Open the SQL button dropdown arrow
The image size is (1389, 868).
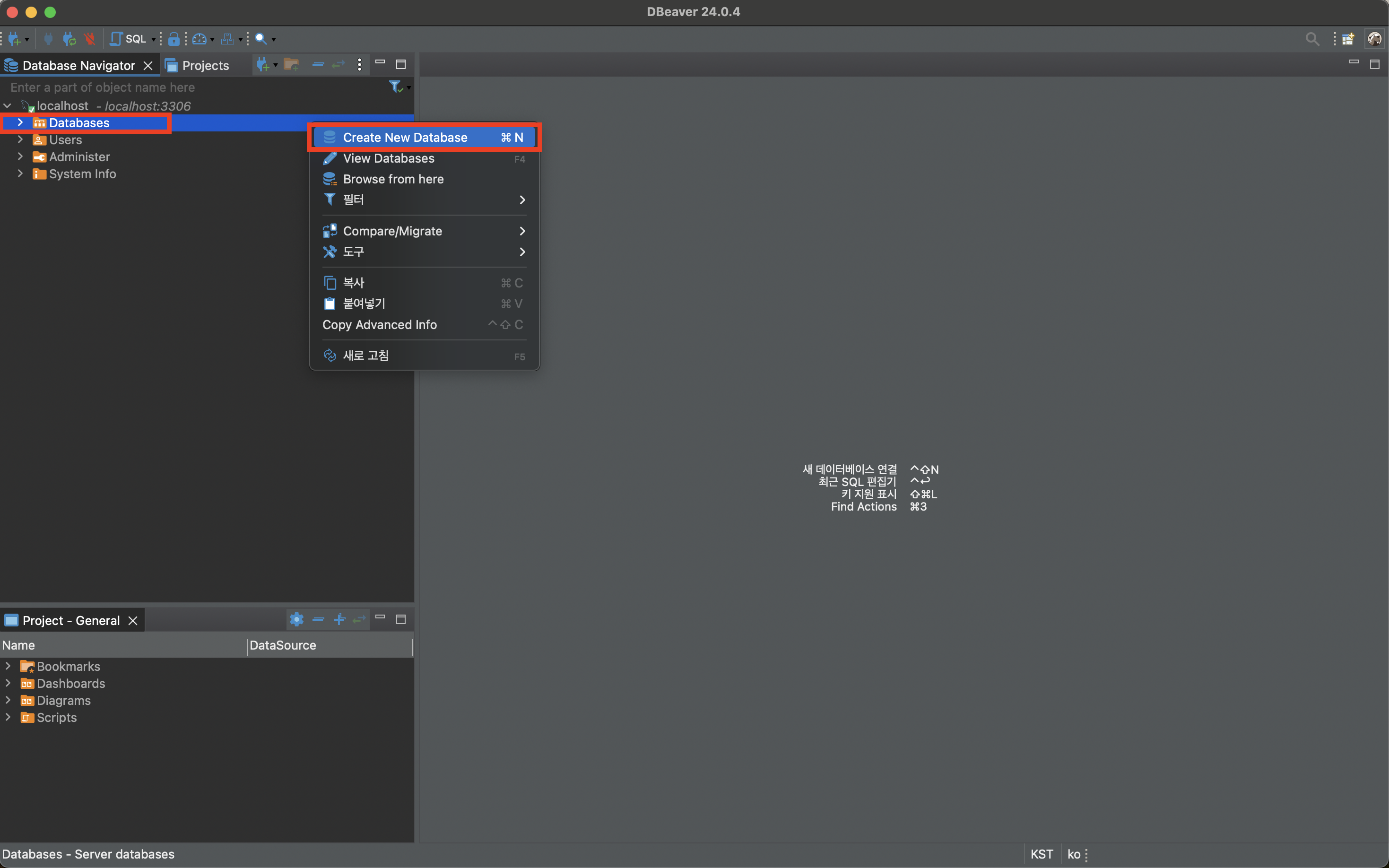point(153,39)
